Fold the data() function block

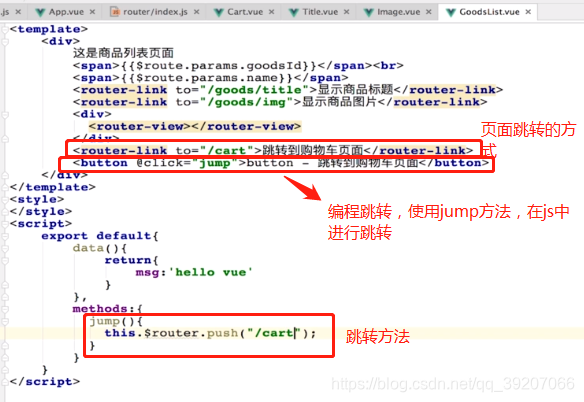[5, 249]
